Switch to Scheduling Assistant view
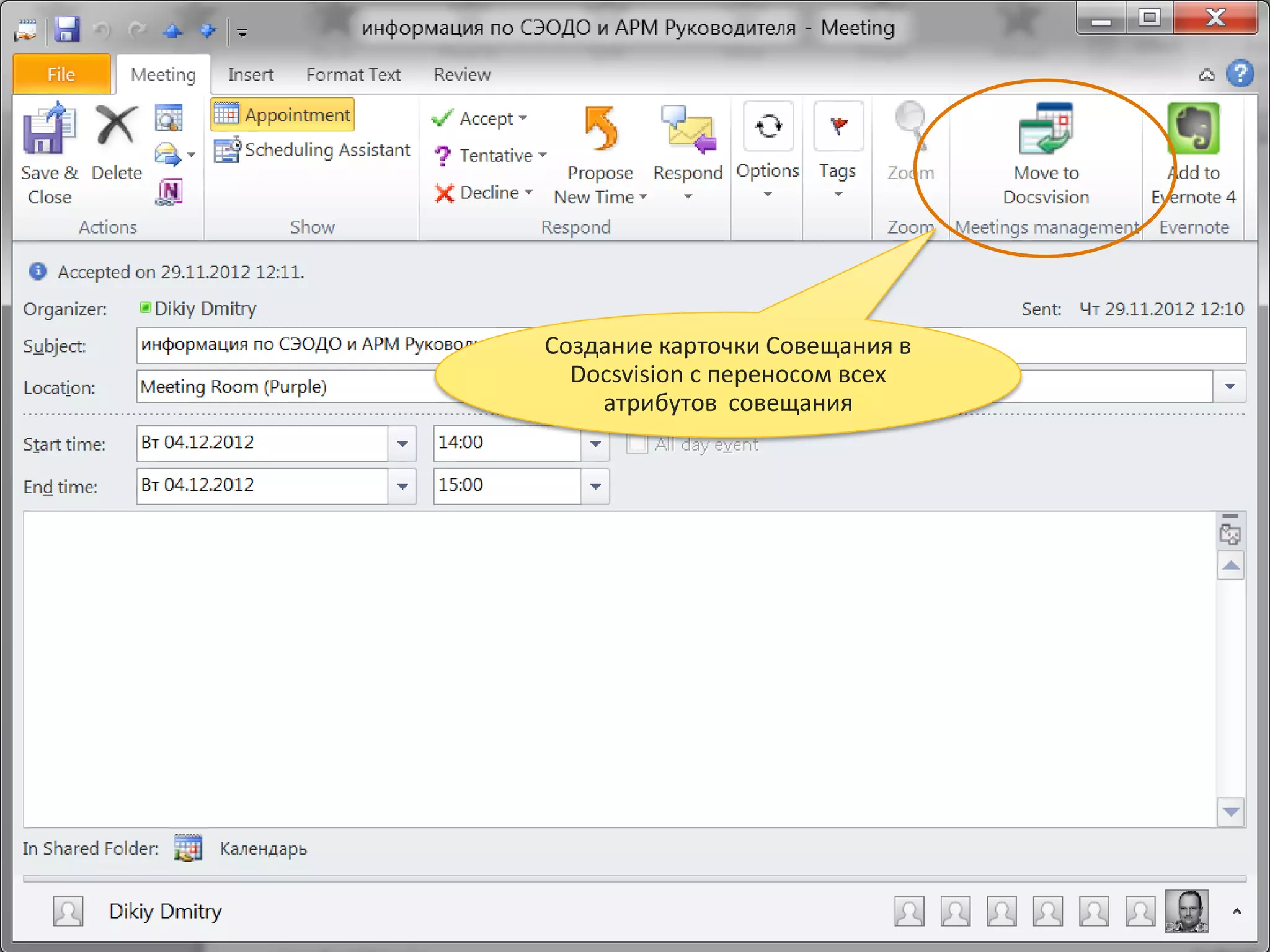 click(x=312, y=150)
